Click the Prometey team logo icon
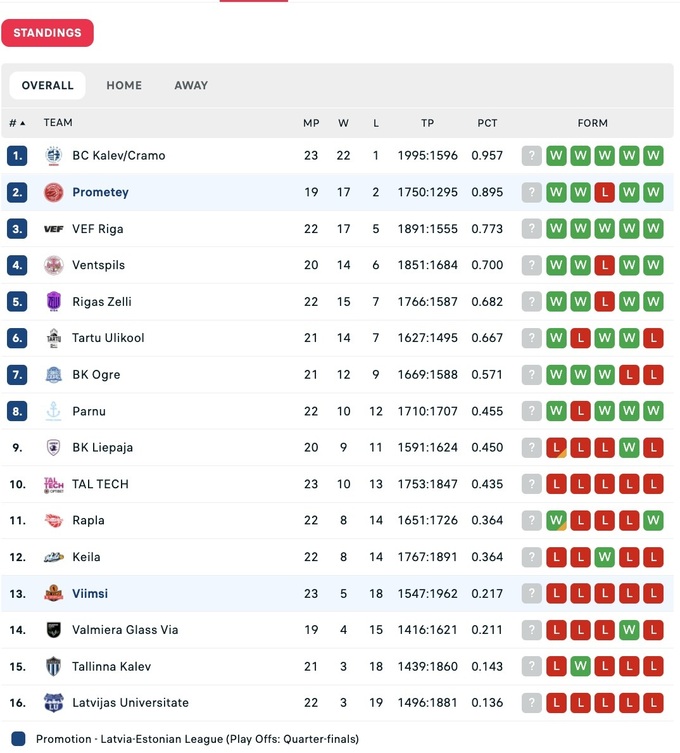680x753 pixels. click(53, 192)
